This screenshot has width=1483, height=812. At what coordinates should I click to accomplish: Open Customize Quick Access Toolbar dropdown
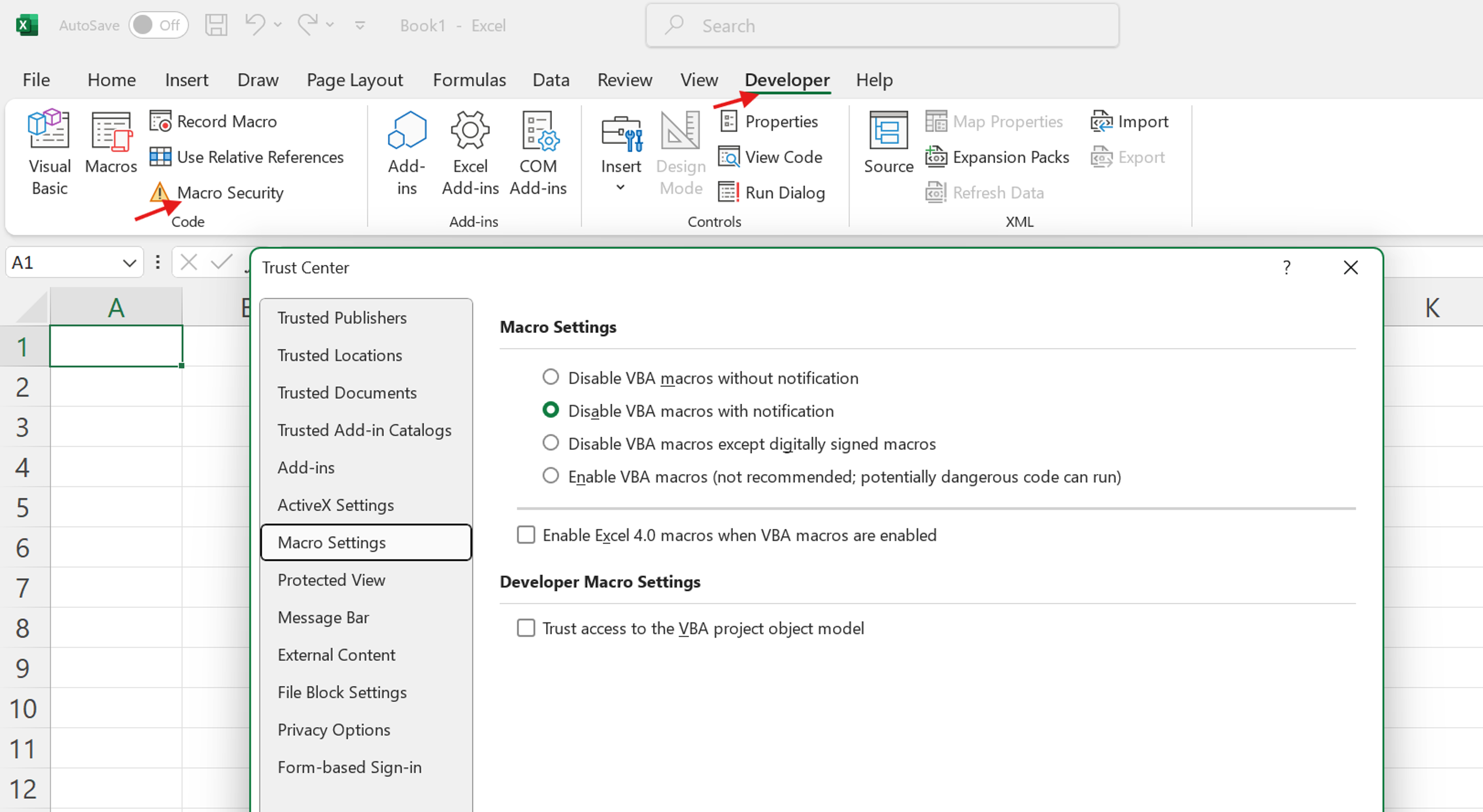tap(360, 25)
